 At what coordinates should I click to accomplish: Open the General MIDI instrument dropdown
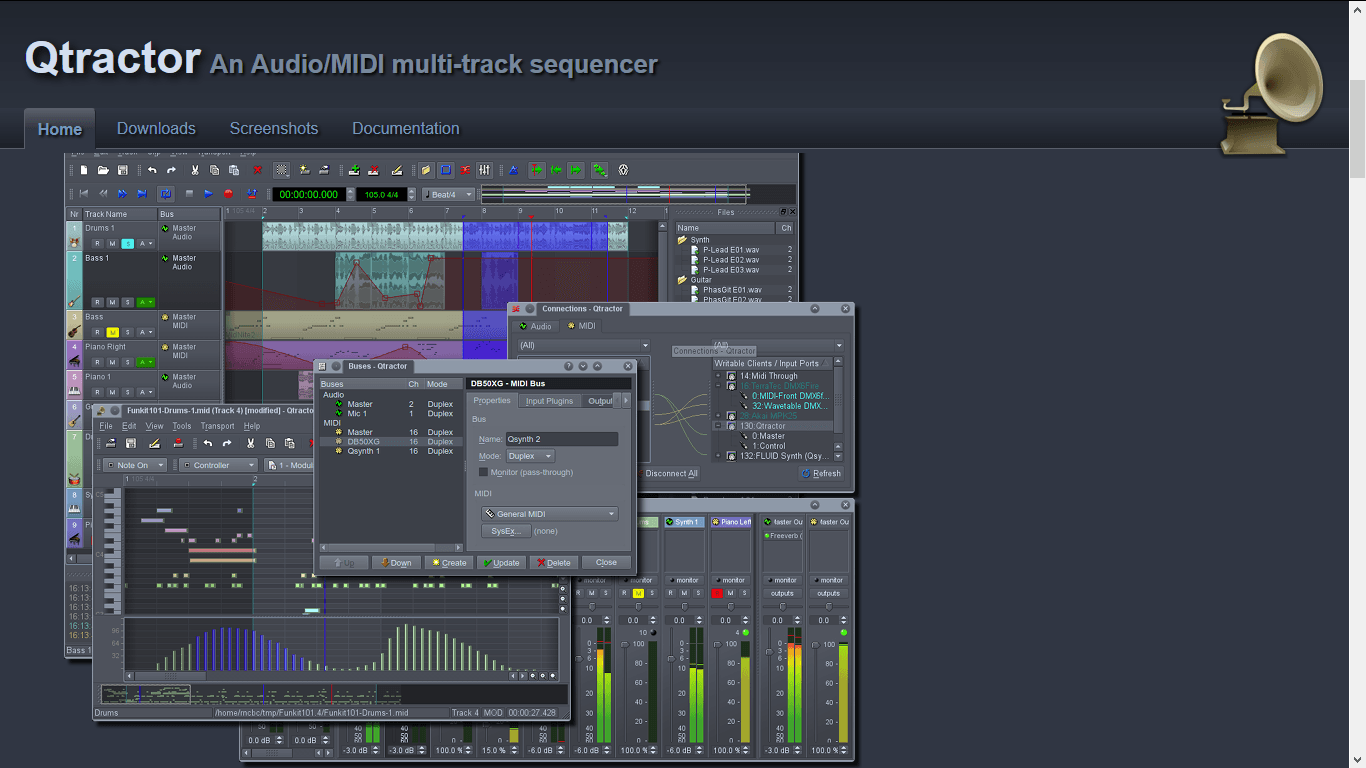coord(549,514)
